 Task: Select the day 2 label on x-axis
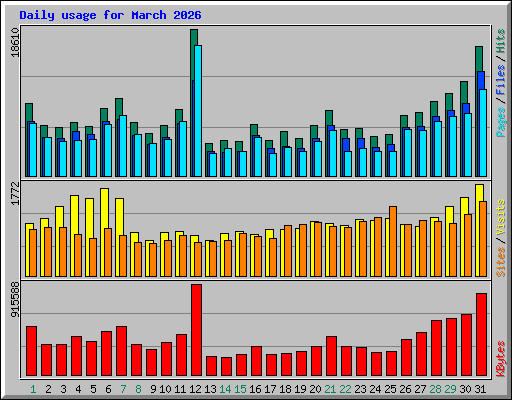pyautogui.click(x=48, y=389)
